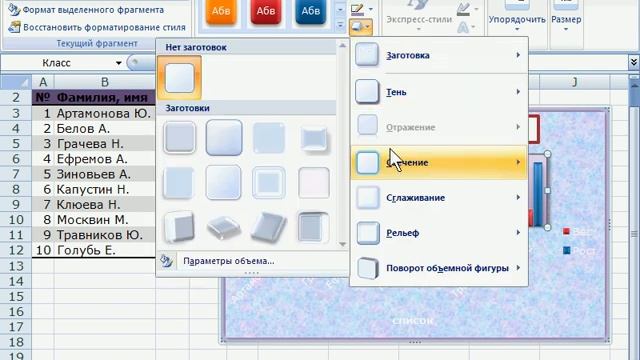
Task: Click the Select All corner button
Action: click(16, 82)
